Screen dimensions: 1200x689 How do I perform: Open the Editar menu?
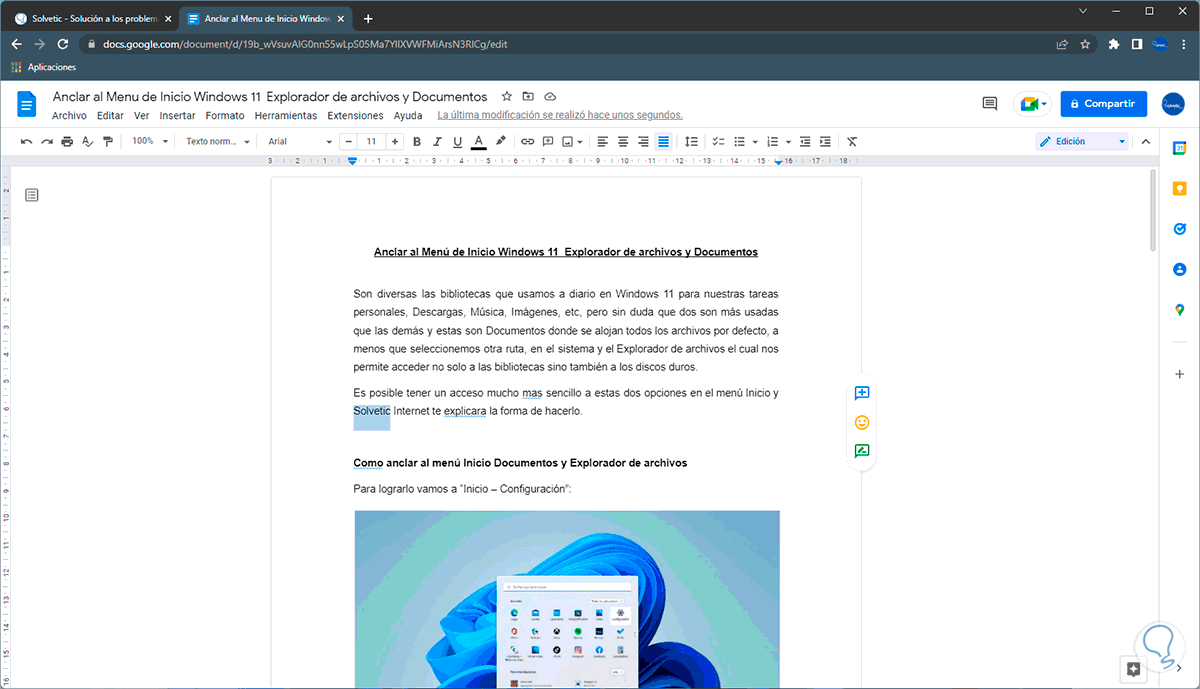coord(110,116)
